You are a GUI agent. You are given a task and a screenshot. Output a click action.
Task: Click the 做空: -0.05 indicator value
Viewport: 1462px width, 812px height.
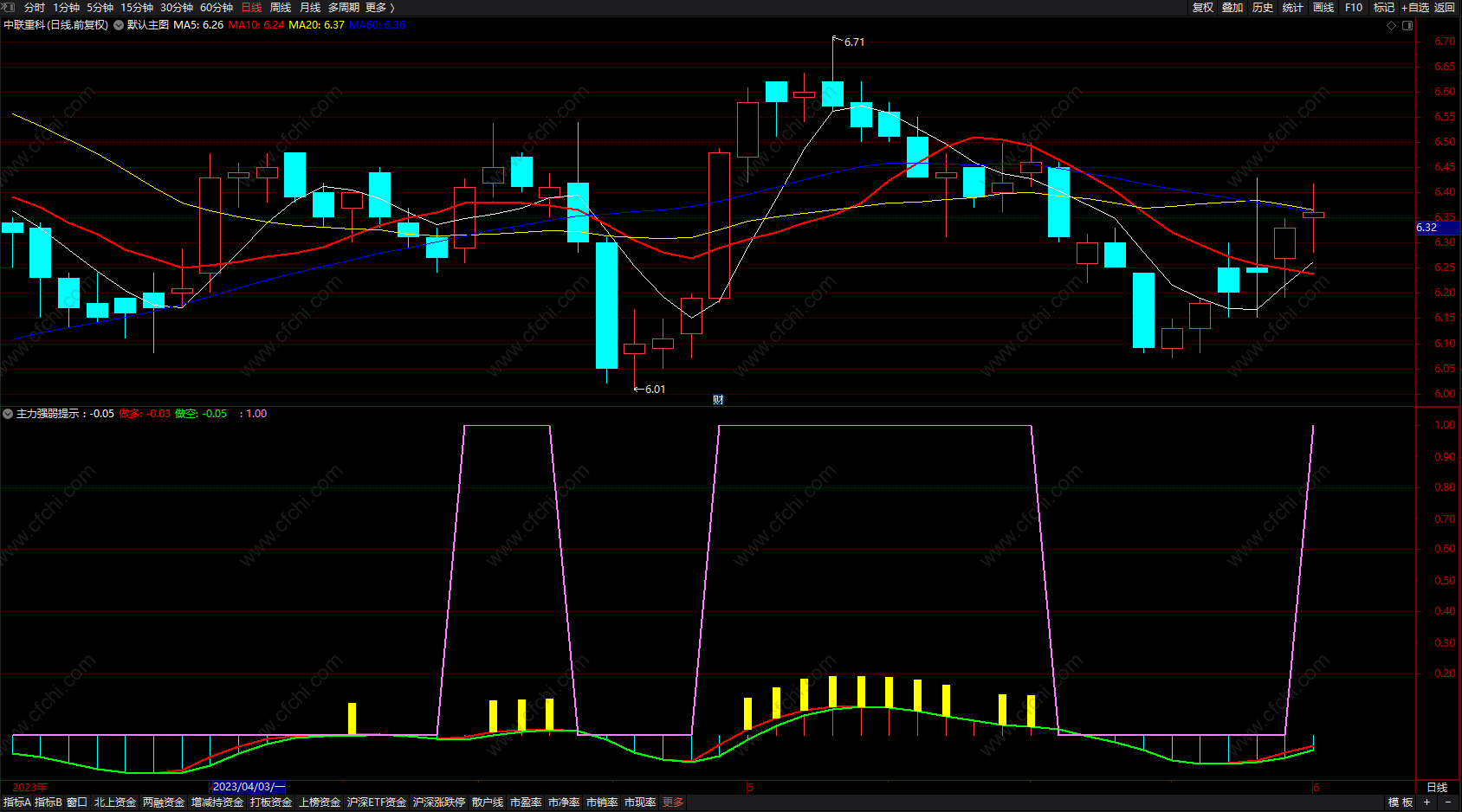pyautogui.click(x=201, y=414)
